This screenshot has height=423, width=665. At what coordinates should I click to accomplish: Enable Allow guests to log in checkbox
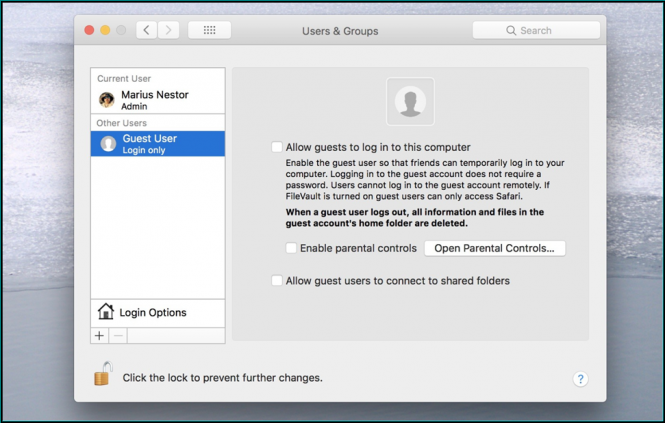(x=277, y=147)
